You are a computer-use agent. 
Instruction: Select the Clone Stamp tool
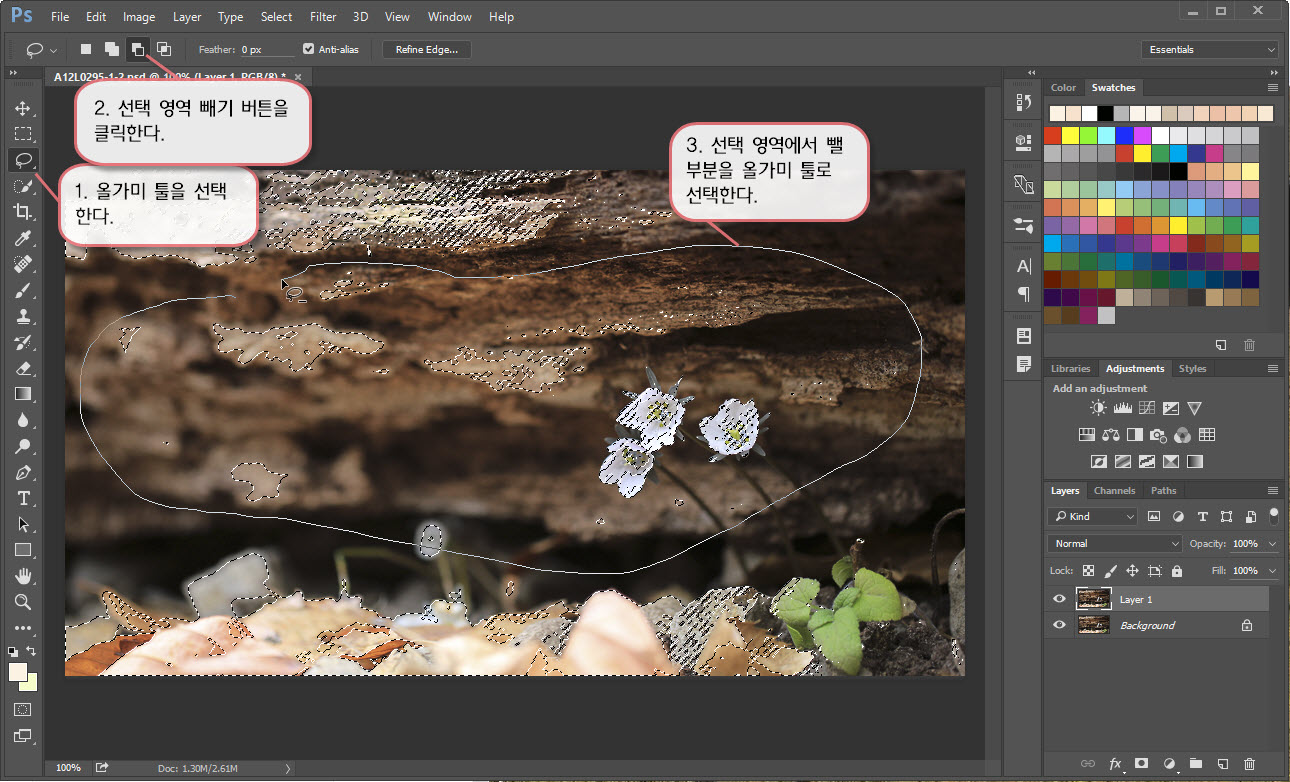click(x=22, y=316)
